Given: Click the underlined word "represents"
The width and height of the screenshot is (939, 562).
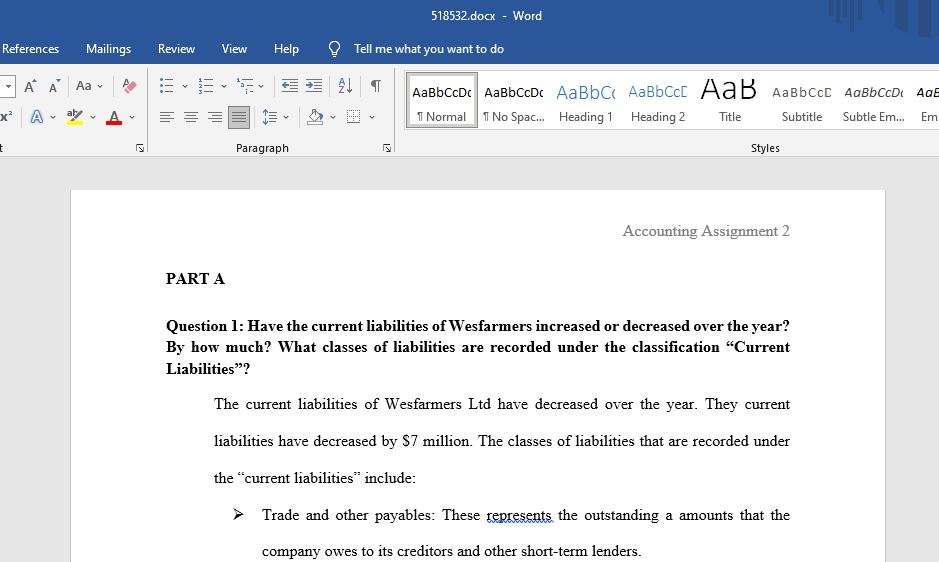Looking at the screenshot, I should click(519, 515).
